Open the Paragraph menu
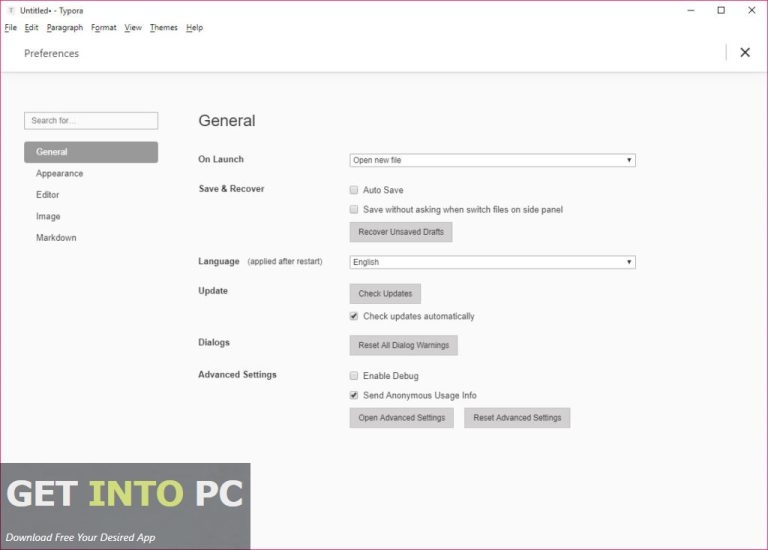This screenshot has width=768, height=550. [64, 28]
